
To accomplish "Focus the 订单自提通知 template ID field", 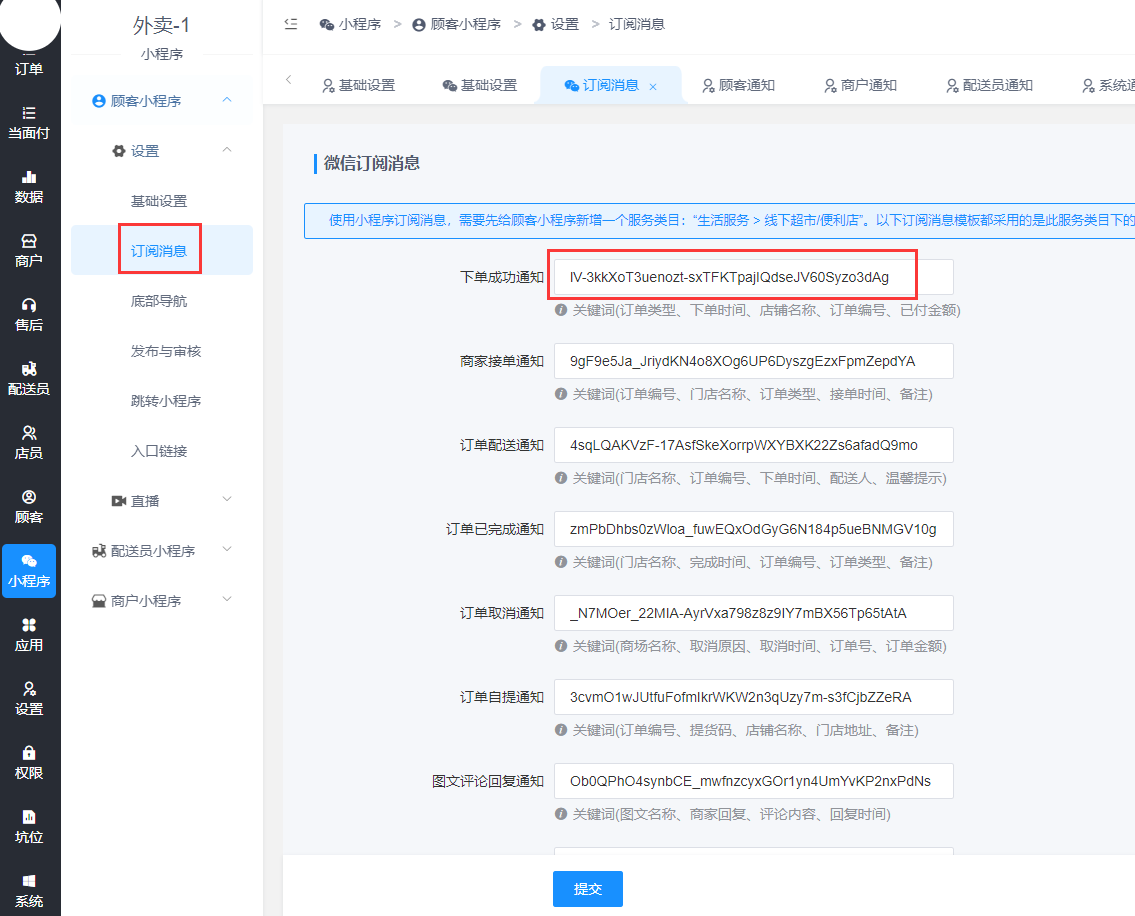I will coord(754,697).
